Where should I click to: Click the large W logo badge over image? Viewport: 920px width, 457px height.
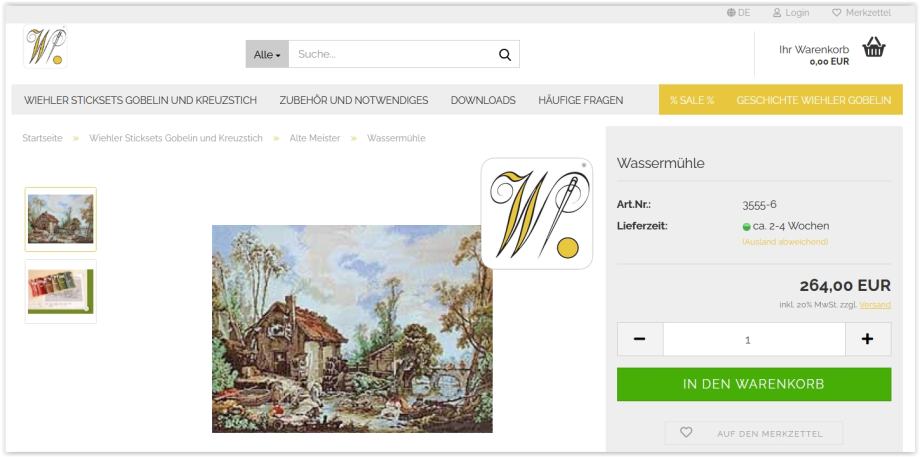[x=536, y=214]
